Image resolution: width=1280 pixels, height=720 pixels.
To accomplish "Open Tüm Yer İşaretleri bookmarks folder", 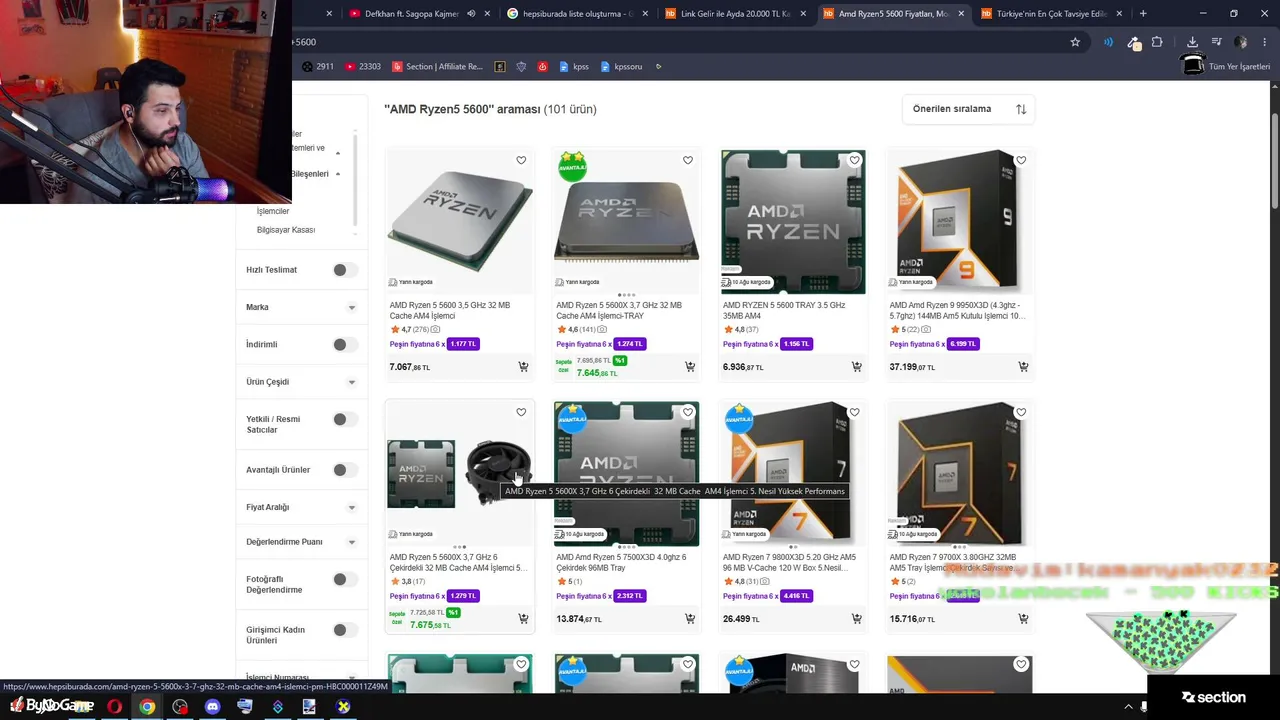I will (1228, 67).
